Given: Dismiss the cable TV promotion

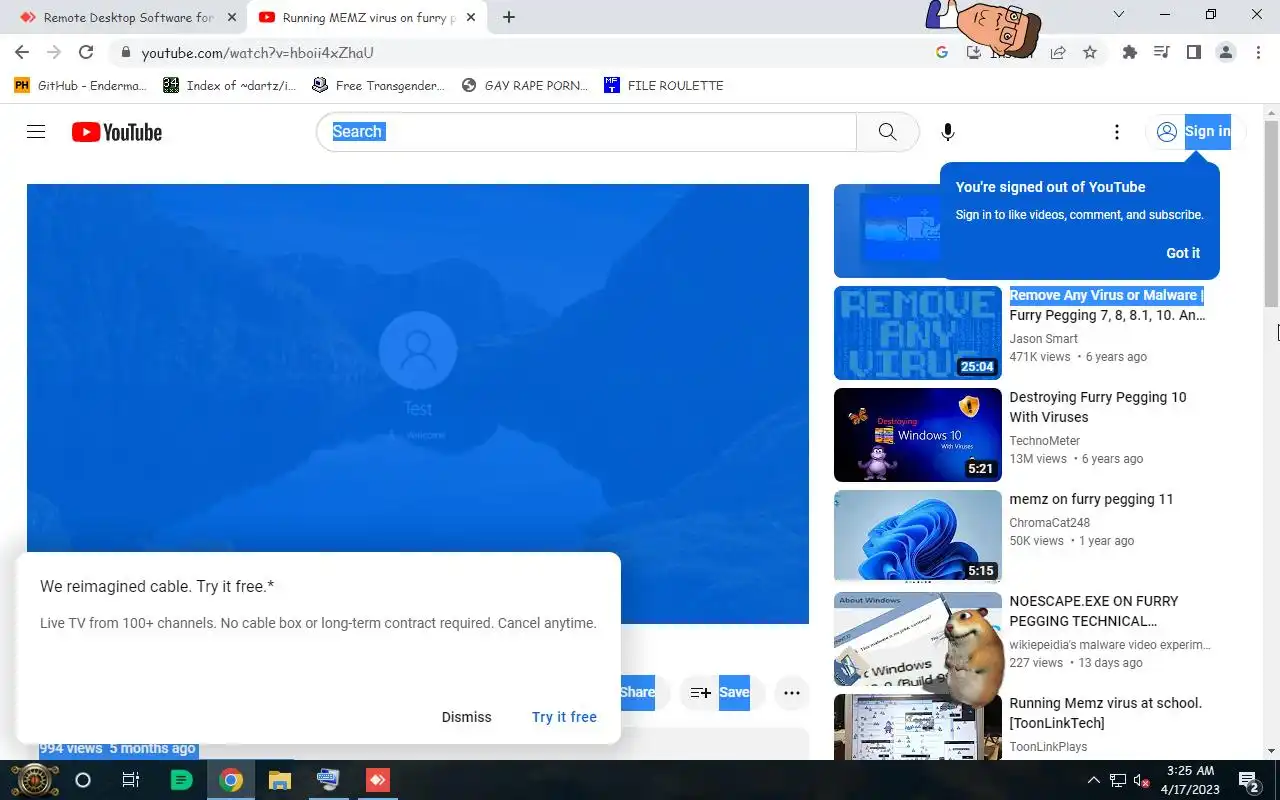Looking at the screenshot, I should 467,717.
